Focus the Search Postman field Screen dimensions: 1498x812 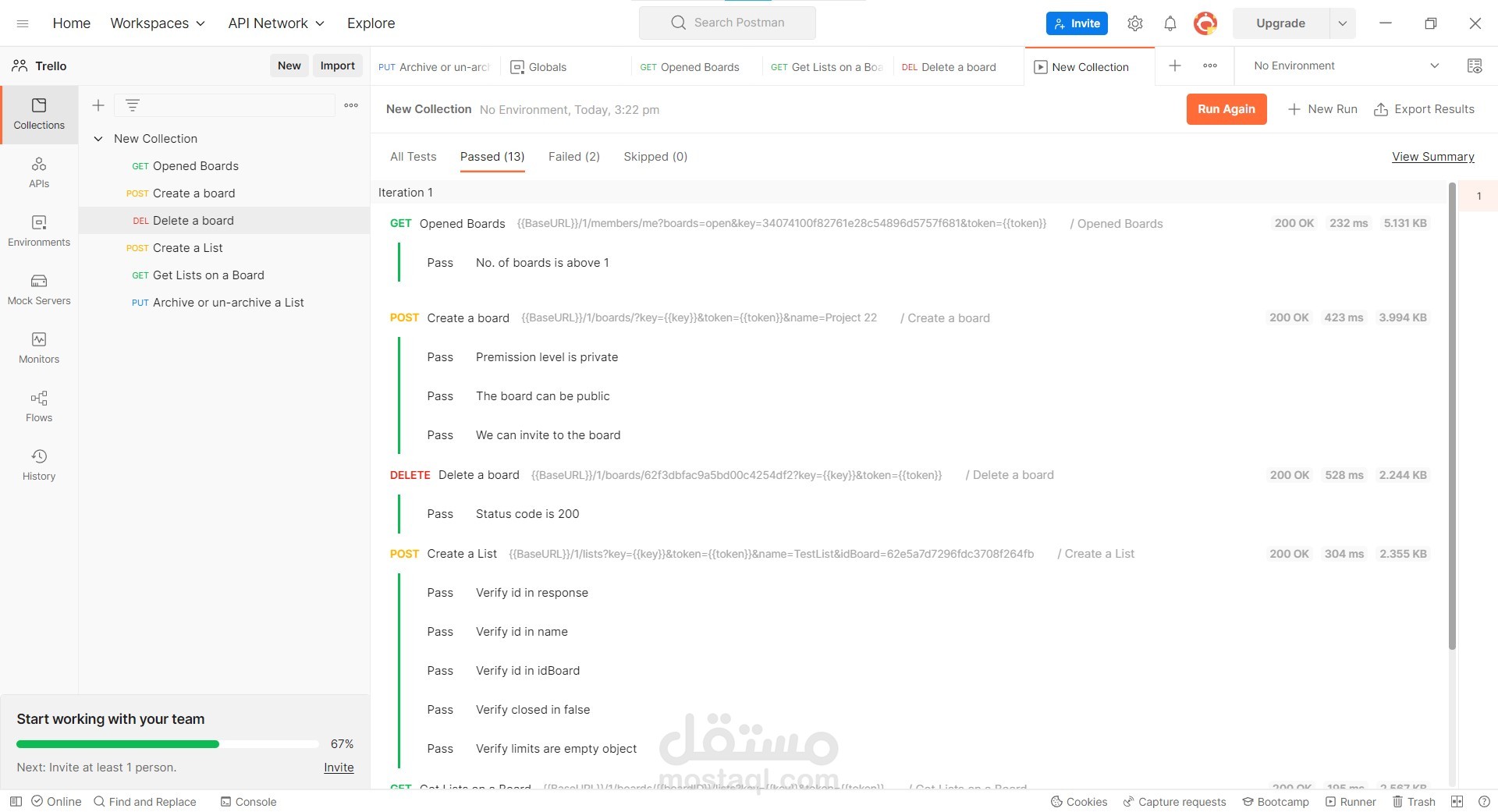click(x=727, y=23)
